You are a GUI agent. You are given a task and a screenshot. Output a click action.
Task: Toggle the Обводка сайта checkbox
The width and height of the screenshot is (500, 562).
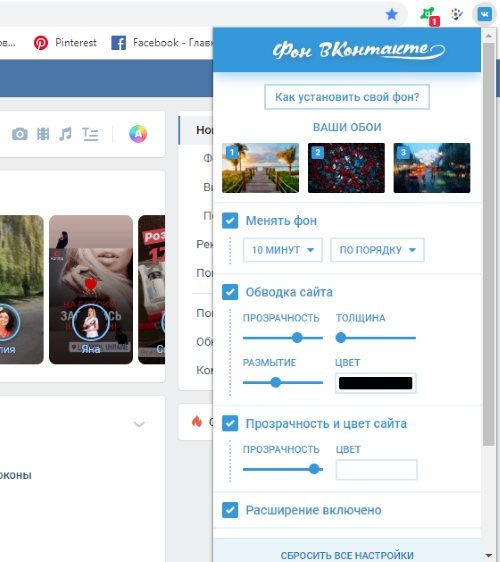[x=230, y=292]
